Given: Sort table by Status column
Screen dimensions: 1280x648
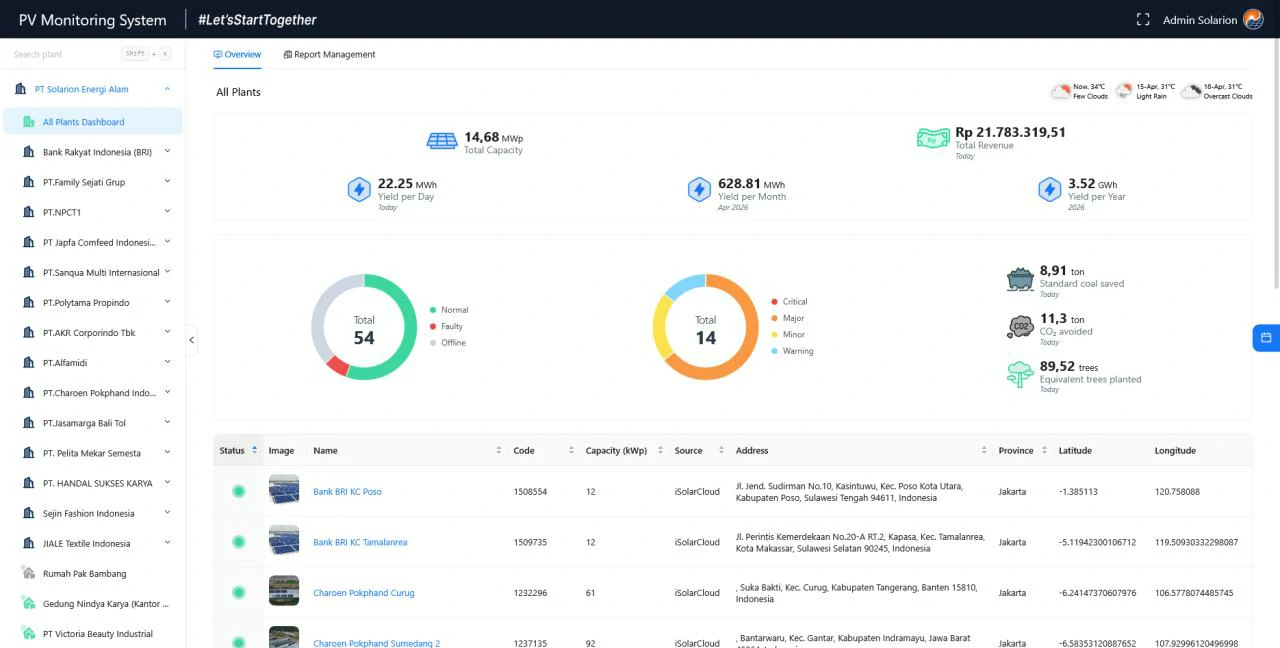Looking at the screenshot, I should pyautogui.click(x=239, y=450).
